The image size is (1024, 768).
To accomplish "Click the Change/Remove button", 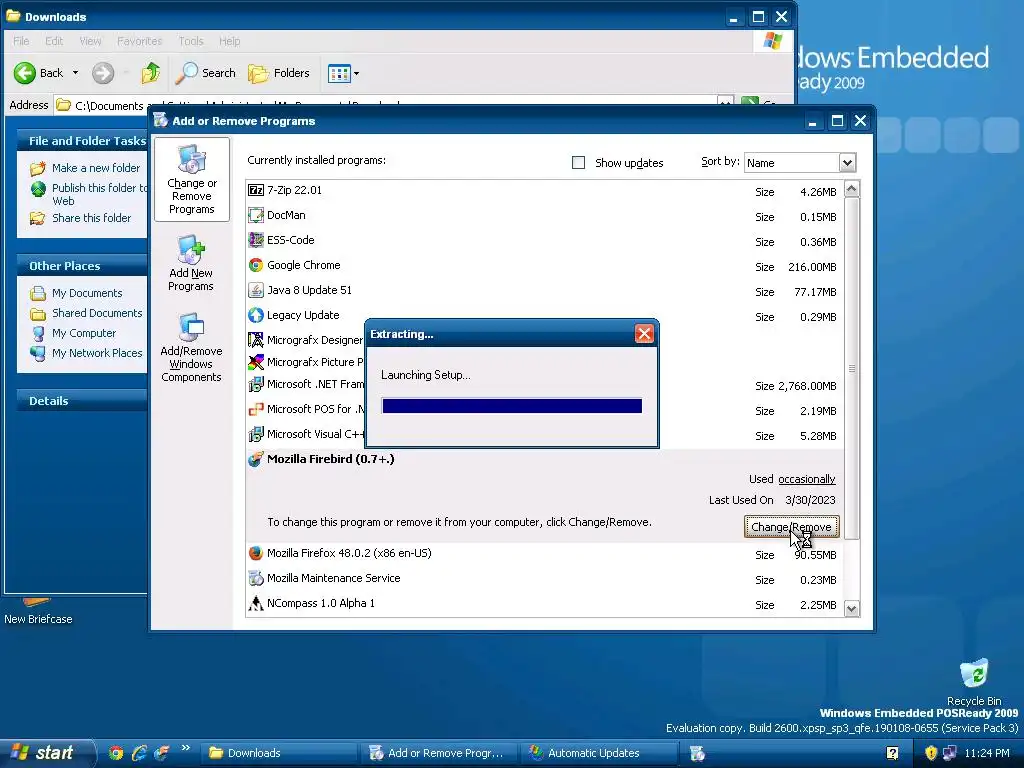I will [791, 527].
